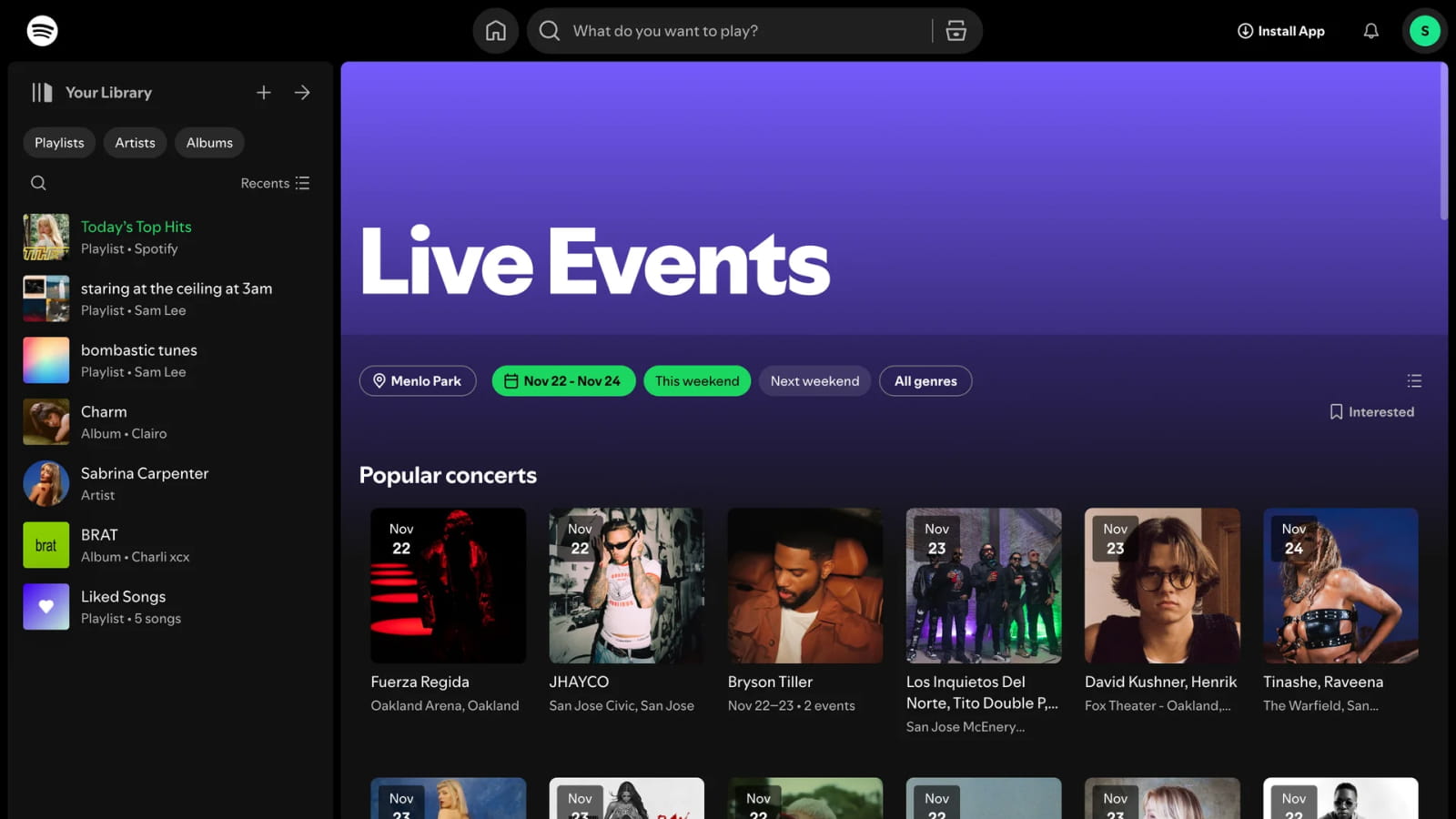Open notifications via the bell icon
Image resolution: width=1456 pixels, height=819 pixels.
1370,30
